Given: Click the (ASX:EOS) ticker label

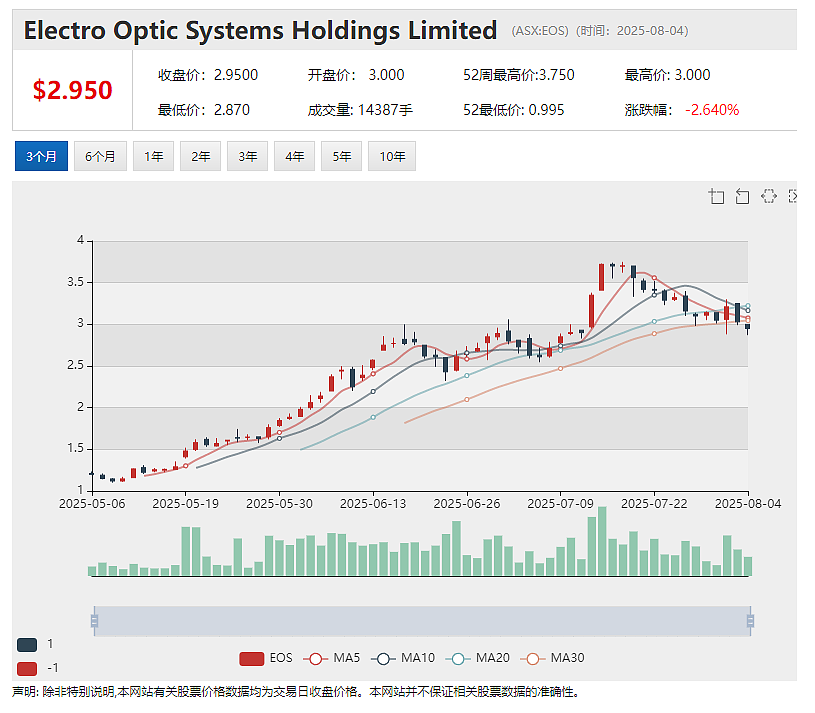Looking at the screenshot, I should (540, 31).
